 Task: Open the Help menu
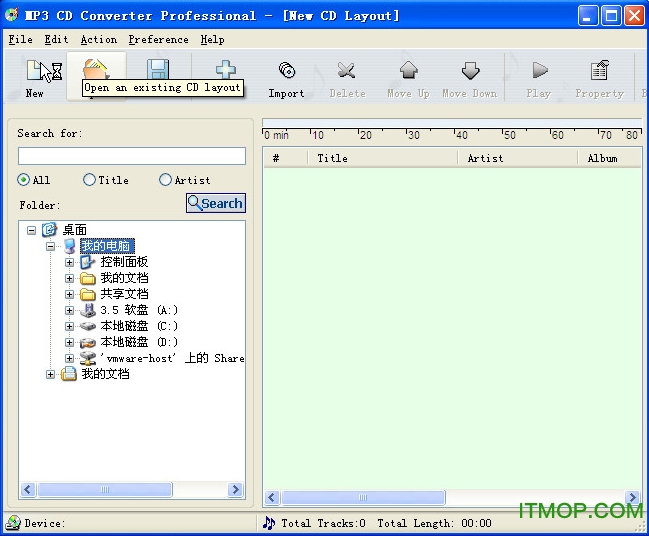212,40
